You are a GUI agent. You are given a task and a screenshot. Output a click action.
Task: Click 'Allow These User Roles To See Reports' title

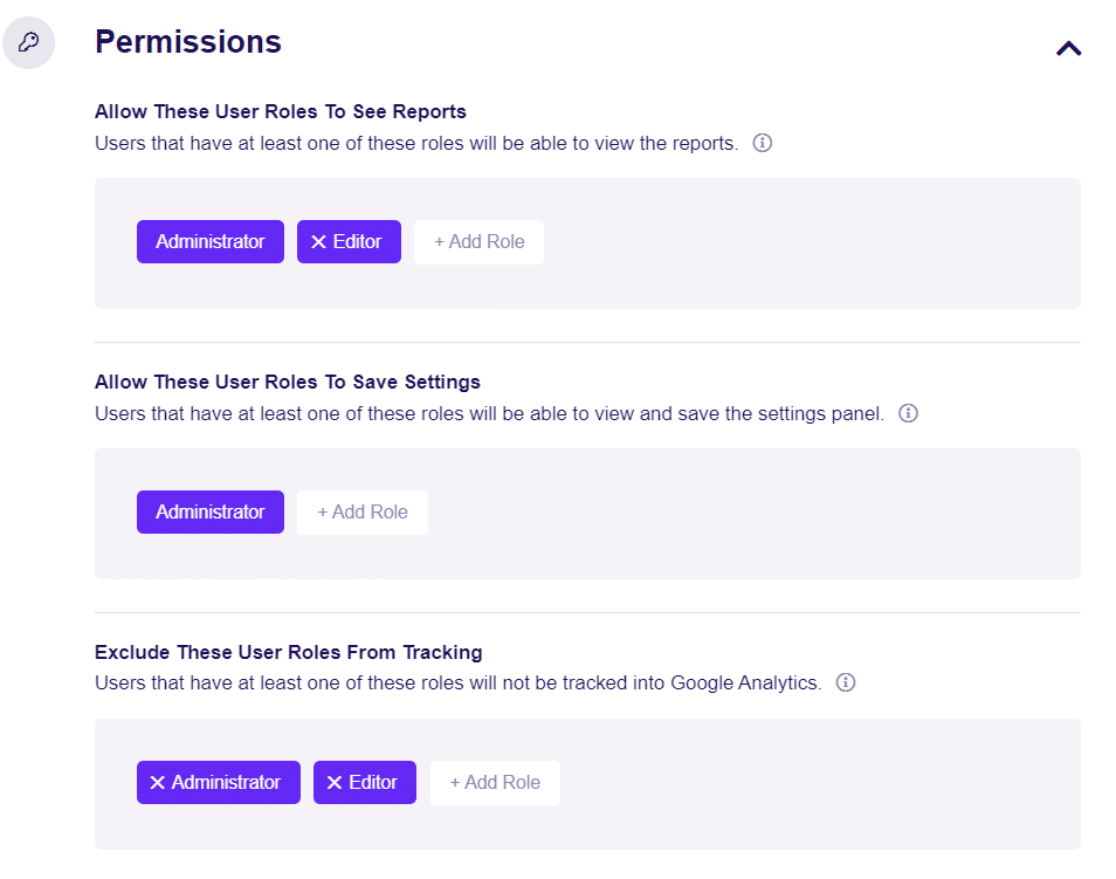click(280, 112)
